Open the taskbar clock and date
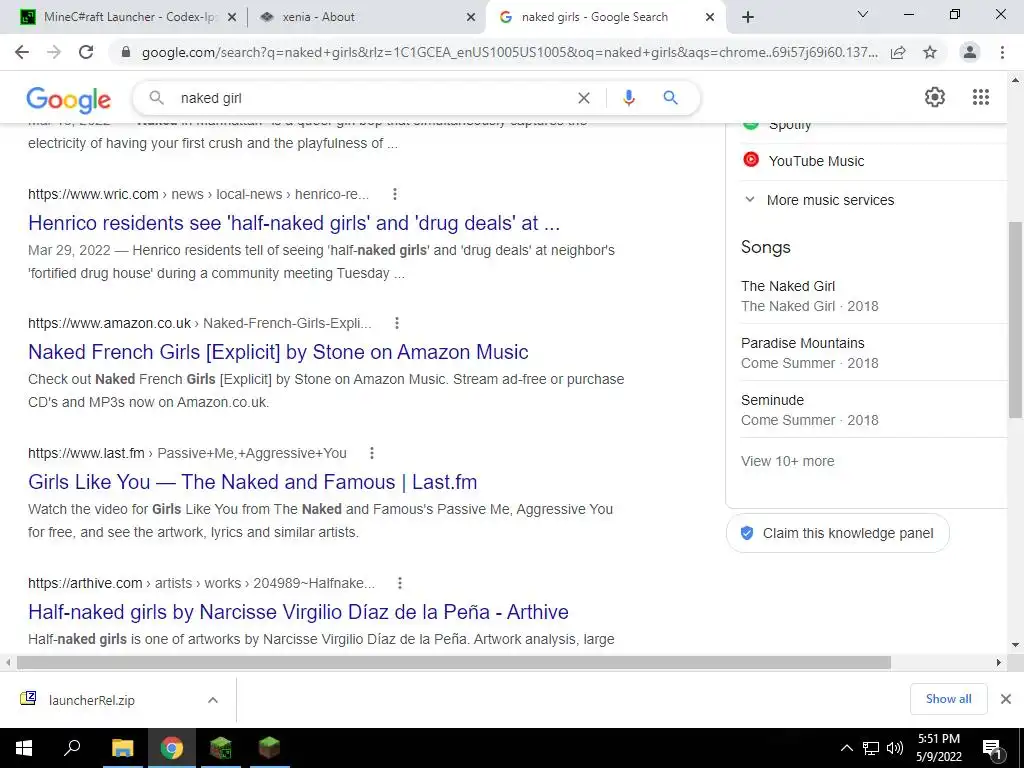1024x768 pixels. pos(938,748)
